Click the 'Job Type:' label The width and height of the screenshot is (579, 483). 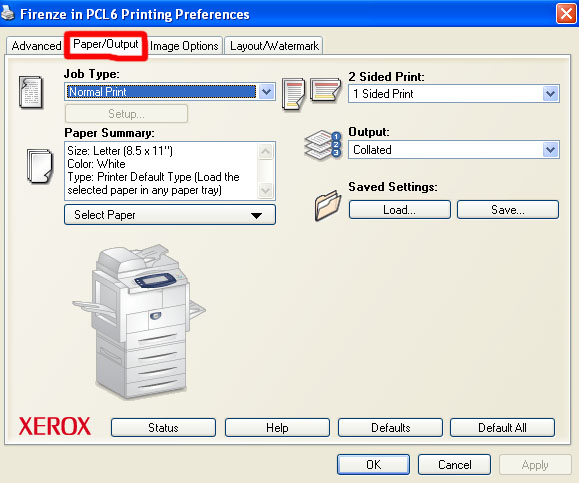click(x=92, y=74)
